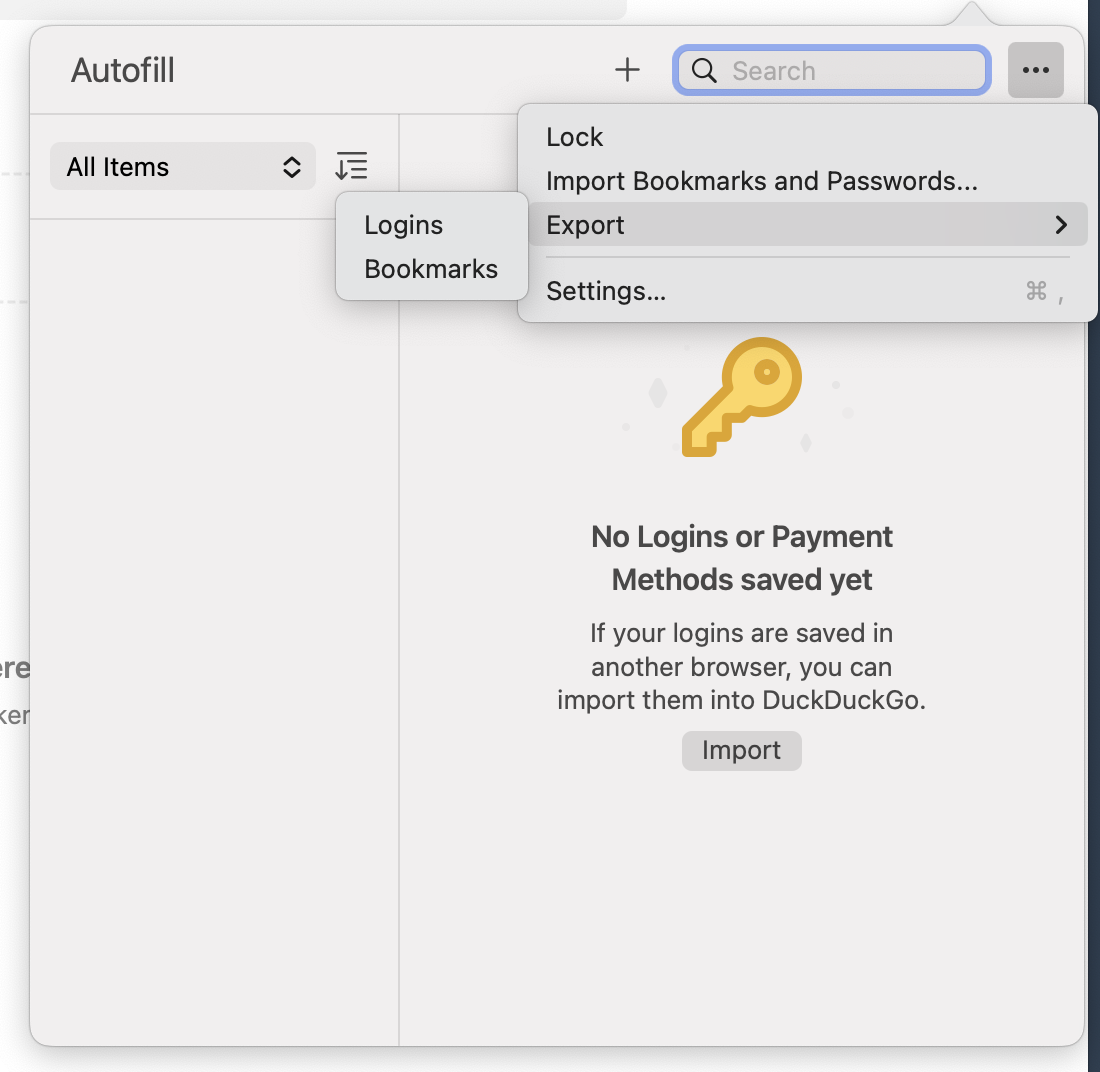The width and height of the screenshot is (1100, 1072).
Task: Expand the Export submenu
Action: tap(807, 225)
